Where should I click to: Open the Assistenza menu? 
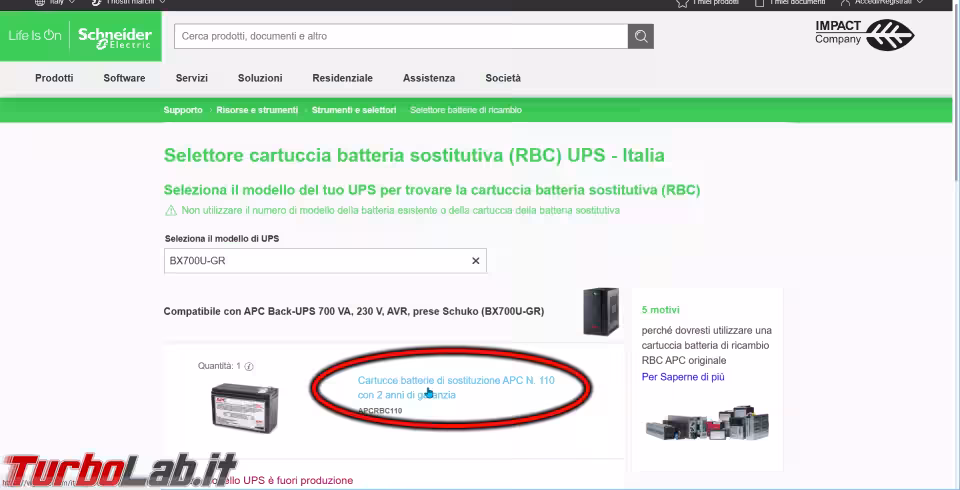pyautogui.click(x=428, y=78)
